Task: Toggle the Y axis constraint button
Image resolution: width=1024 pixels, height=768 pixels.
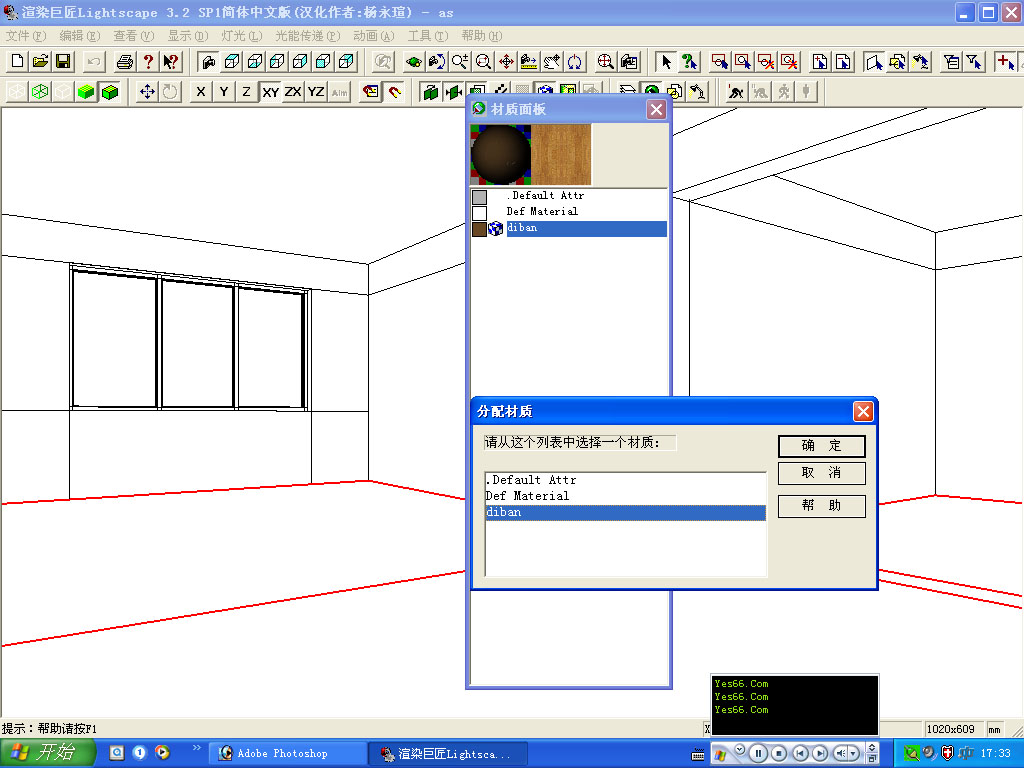Action: tap(224, 92)
